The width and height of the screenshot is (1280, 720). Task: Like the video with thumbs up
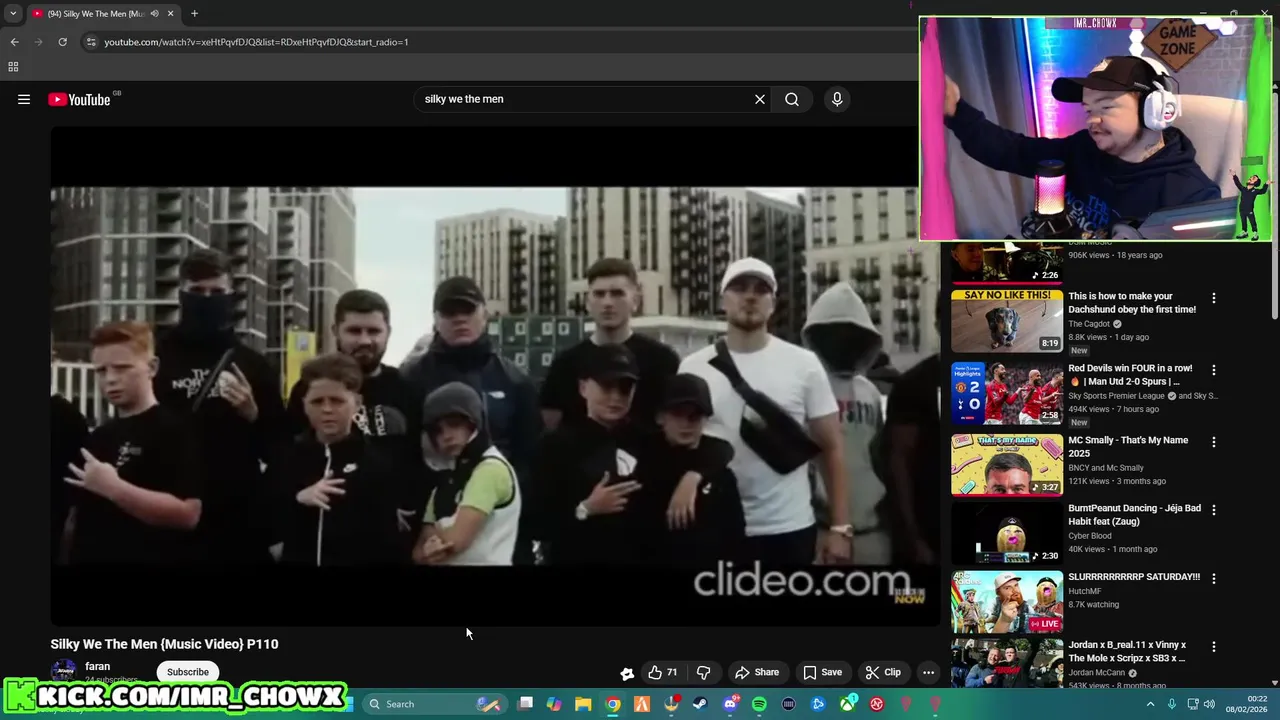[x=662, y=672]
